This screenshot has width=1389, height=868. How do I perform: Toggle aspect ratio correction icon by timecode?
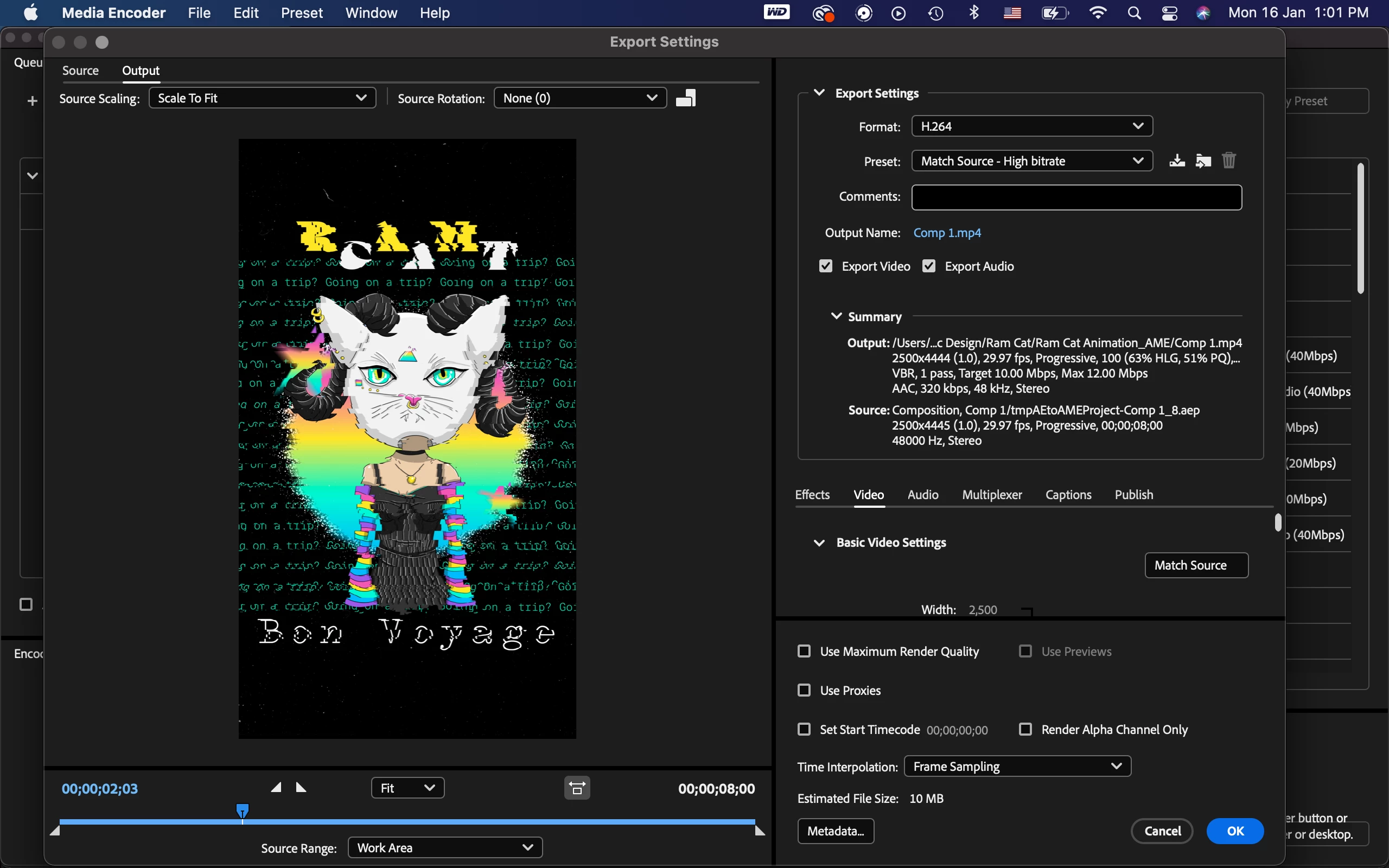(x=577, y=788)
